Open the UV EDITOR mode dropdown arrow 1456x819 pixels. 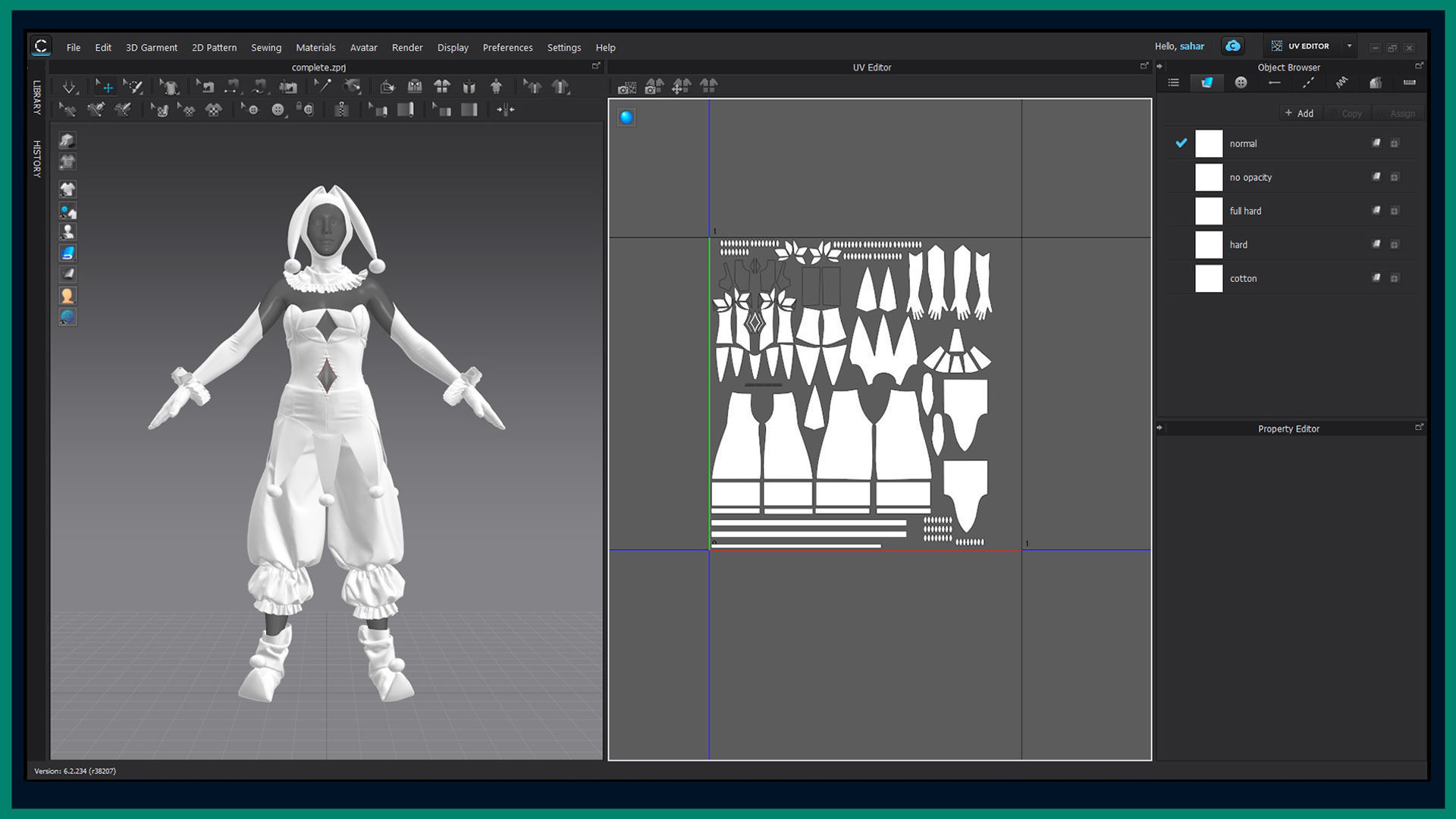pos(1349,46)
